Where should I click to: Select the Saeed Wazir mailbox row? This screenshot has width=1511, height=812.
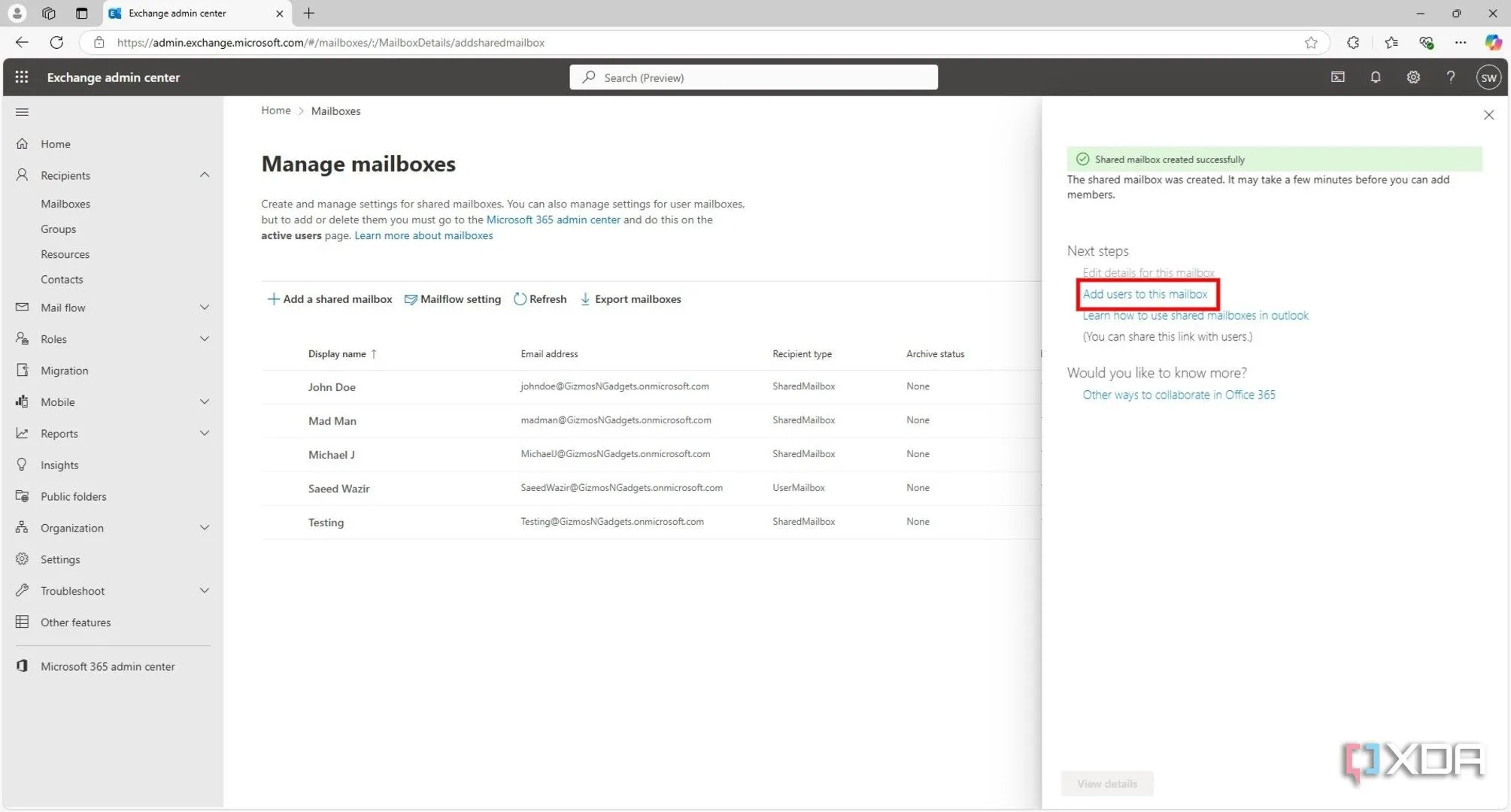(x=651, y=488)
